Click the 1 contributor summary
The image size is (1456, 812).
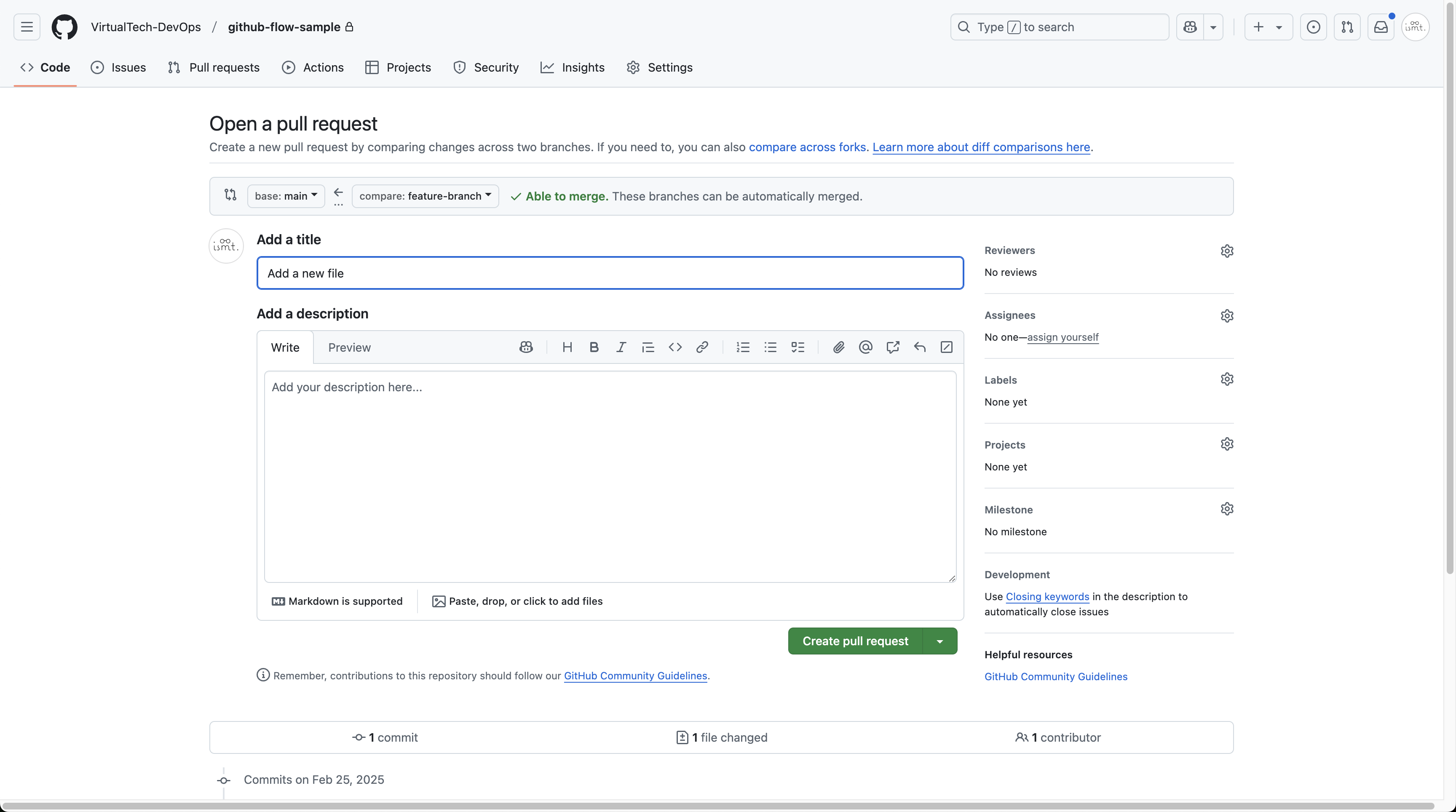click(x=1057, y=737)
